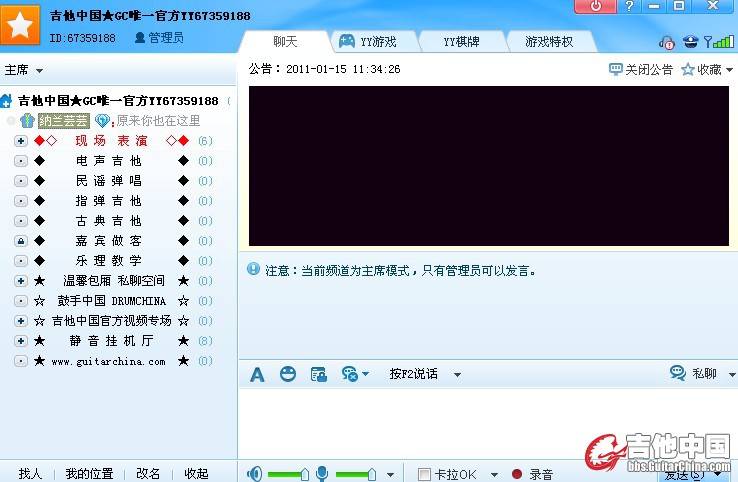The image size is (738, 482).
Task: Click the 收起 button
Action: coord(196,474)
